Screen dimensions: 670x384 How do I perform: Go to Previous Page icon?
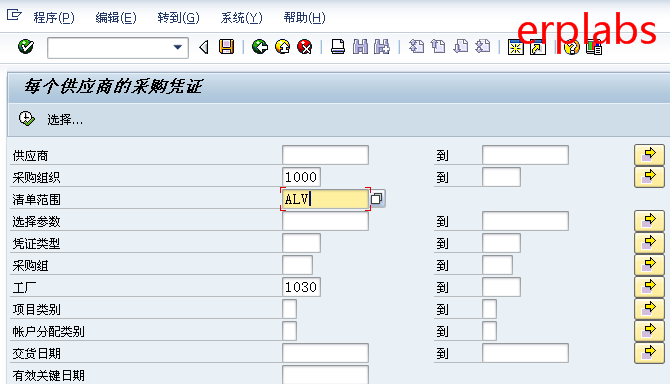click(x=438, y=47)
